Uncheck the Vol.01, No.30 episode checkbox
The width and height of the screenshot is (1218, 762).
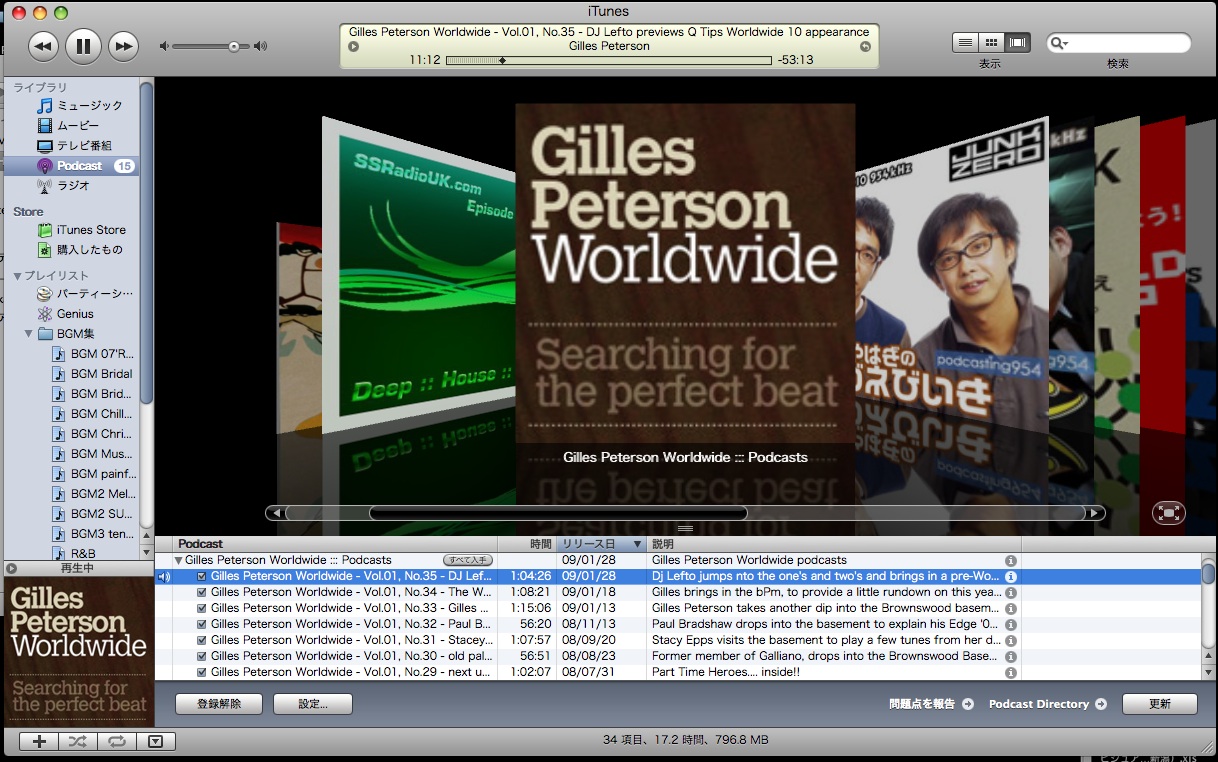click(x=202, y=656)
